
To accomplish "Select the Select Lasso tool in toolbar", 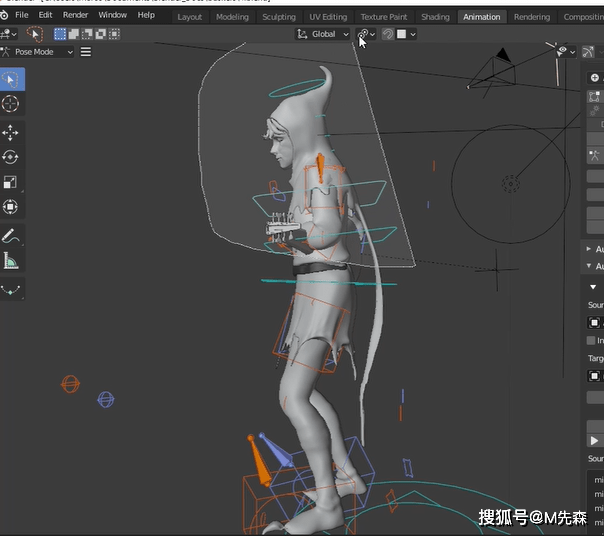I will point(11,79).
